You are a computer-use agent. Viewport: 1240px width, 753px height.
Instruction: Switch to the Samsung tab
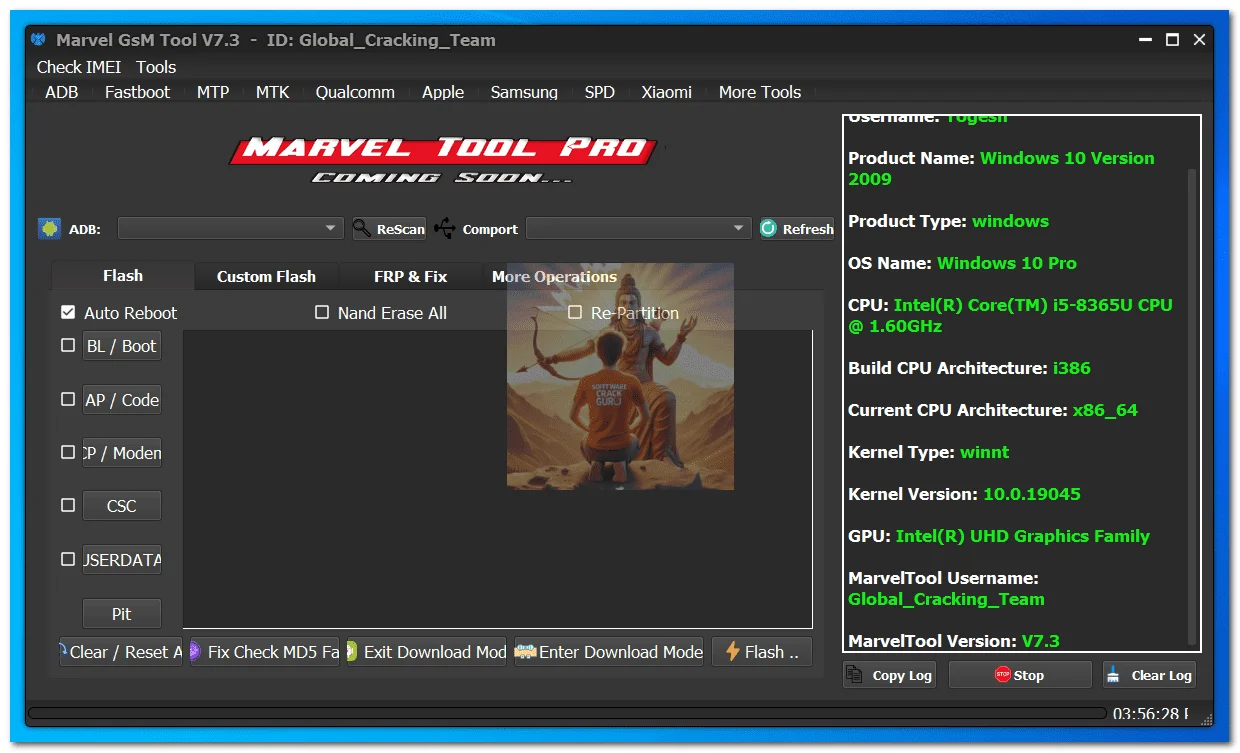click(x=524, y=92)
